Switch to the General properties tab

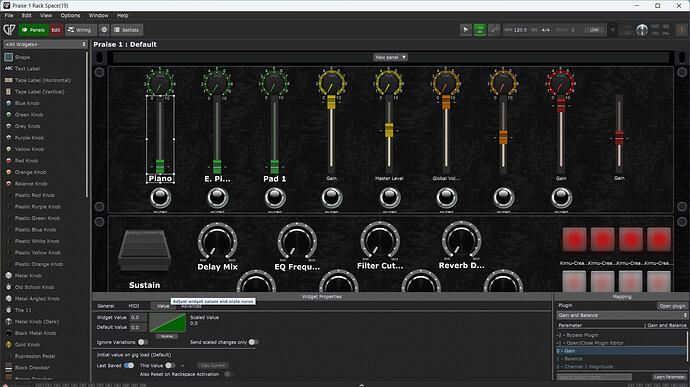pos(106,306)
